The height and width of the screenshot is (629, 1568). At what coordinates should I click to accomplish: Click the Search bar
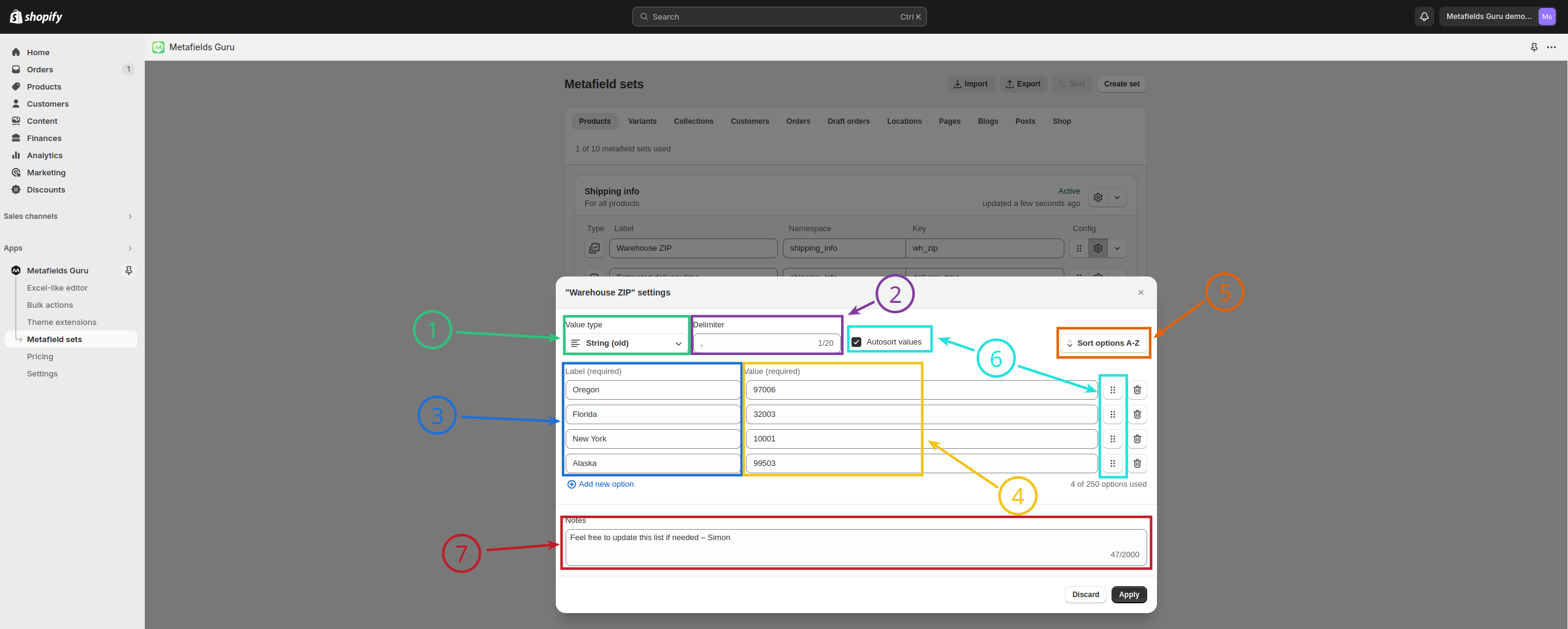coord(779,17)
